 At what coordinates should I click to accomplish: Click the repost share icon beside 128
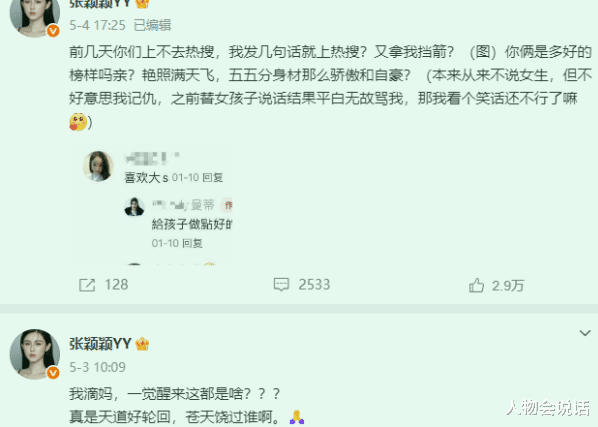tap(87, 285)
